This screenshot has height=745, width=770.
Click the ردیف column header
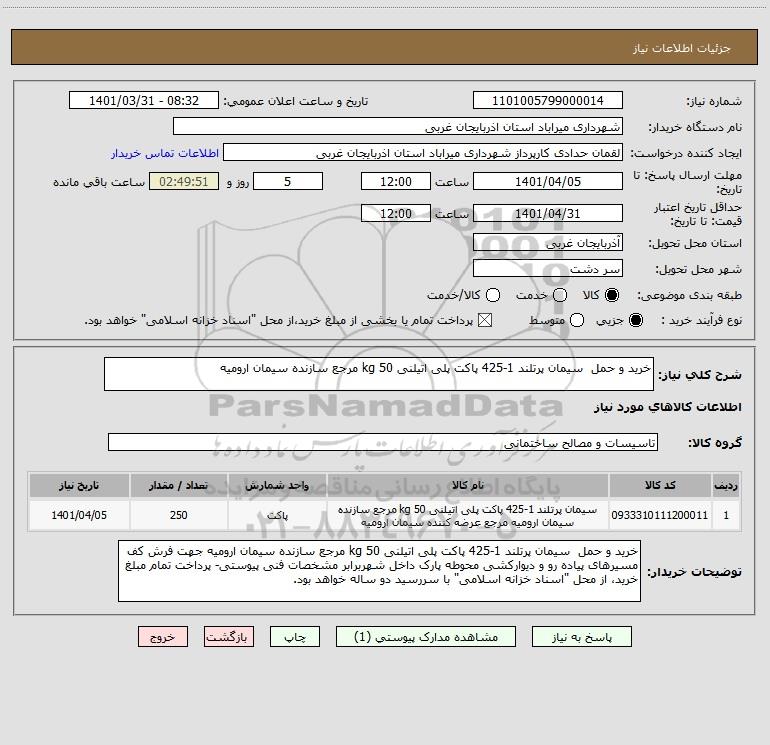[726, 485]
